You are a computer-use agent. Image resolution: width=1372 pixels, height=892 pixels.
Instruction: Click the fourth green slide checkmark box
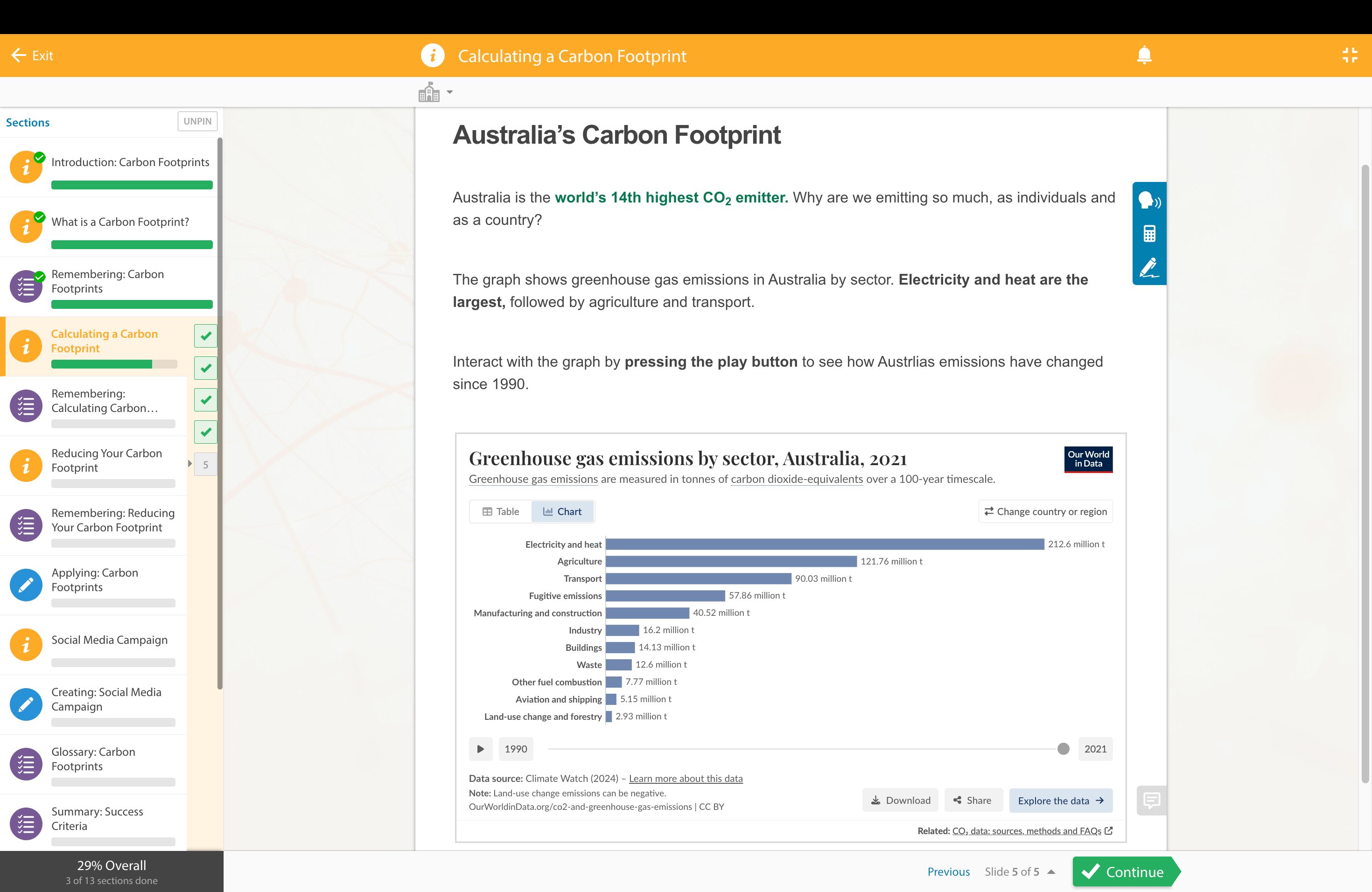coord(205,432)
